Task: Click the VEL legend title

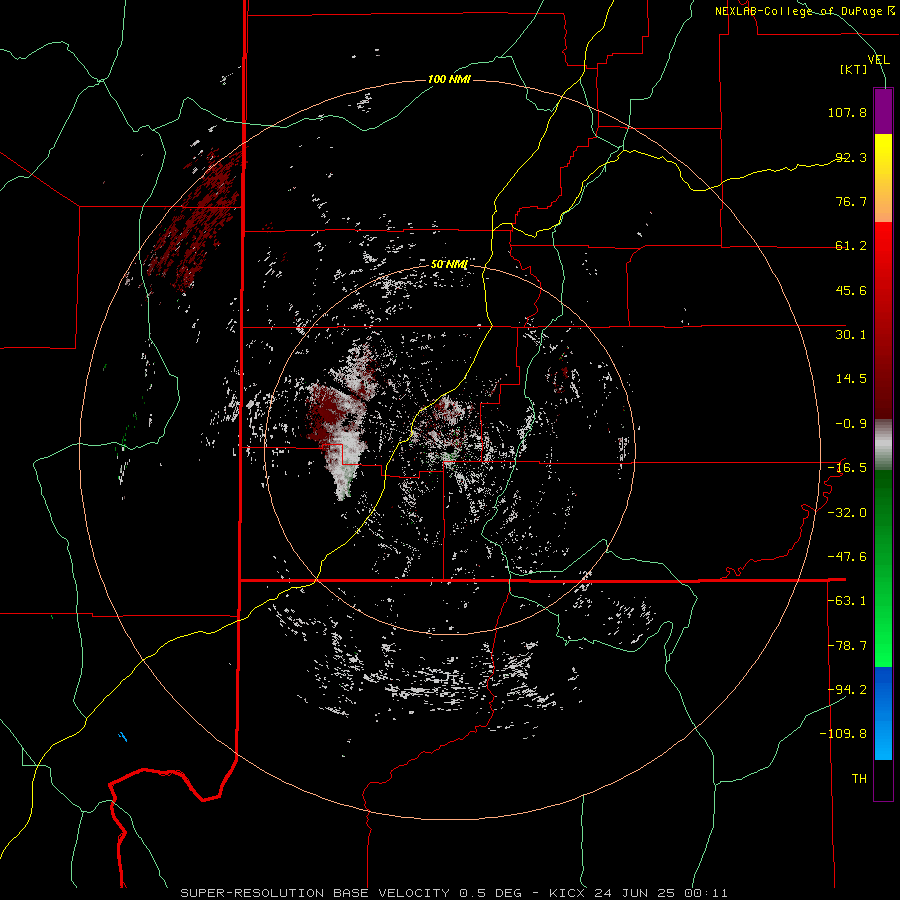Action: tap(878, 60)
